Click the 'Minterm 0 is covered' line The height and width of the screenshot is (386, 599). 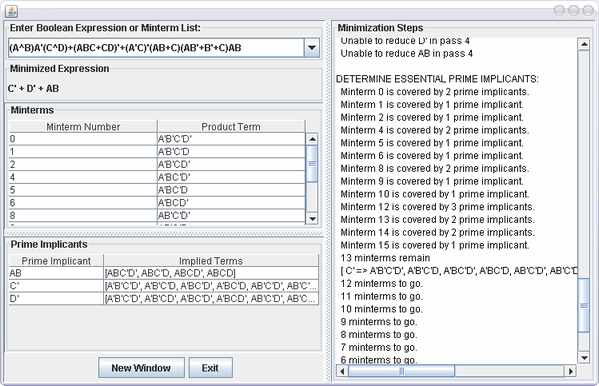(435, 92)
